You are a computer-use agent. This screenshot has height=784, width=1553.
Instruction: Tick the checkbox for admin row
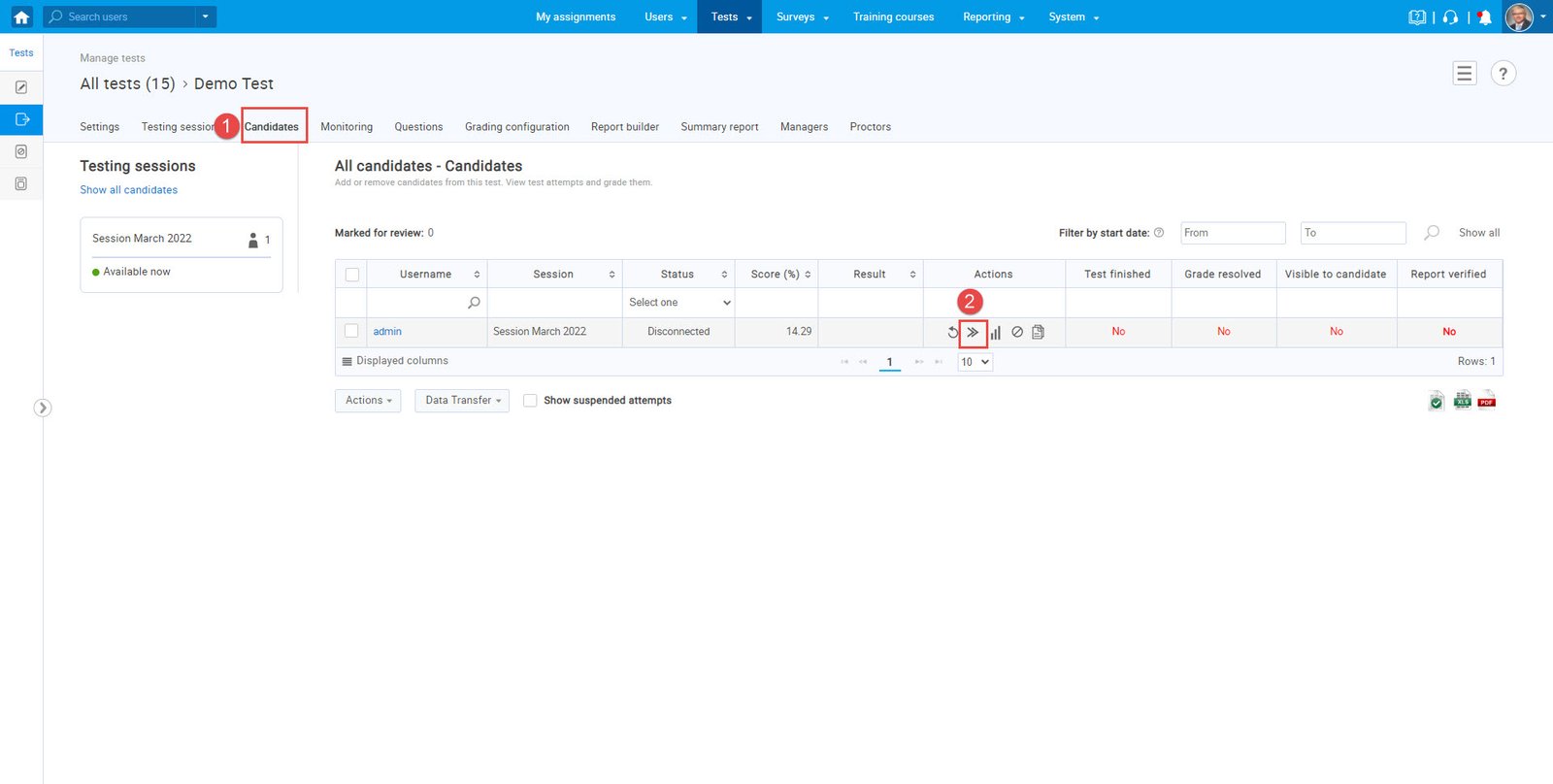pyautogui.click(x=351, y=331)
